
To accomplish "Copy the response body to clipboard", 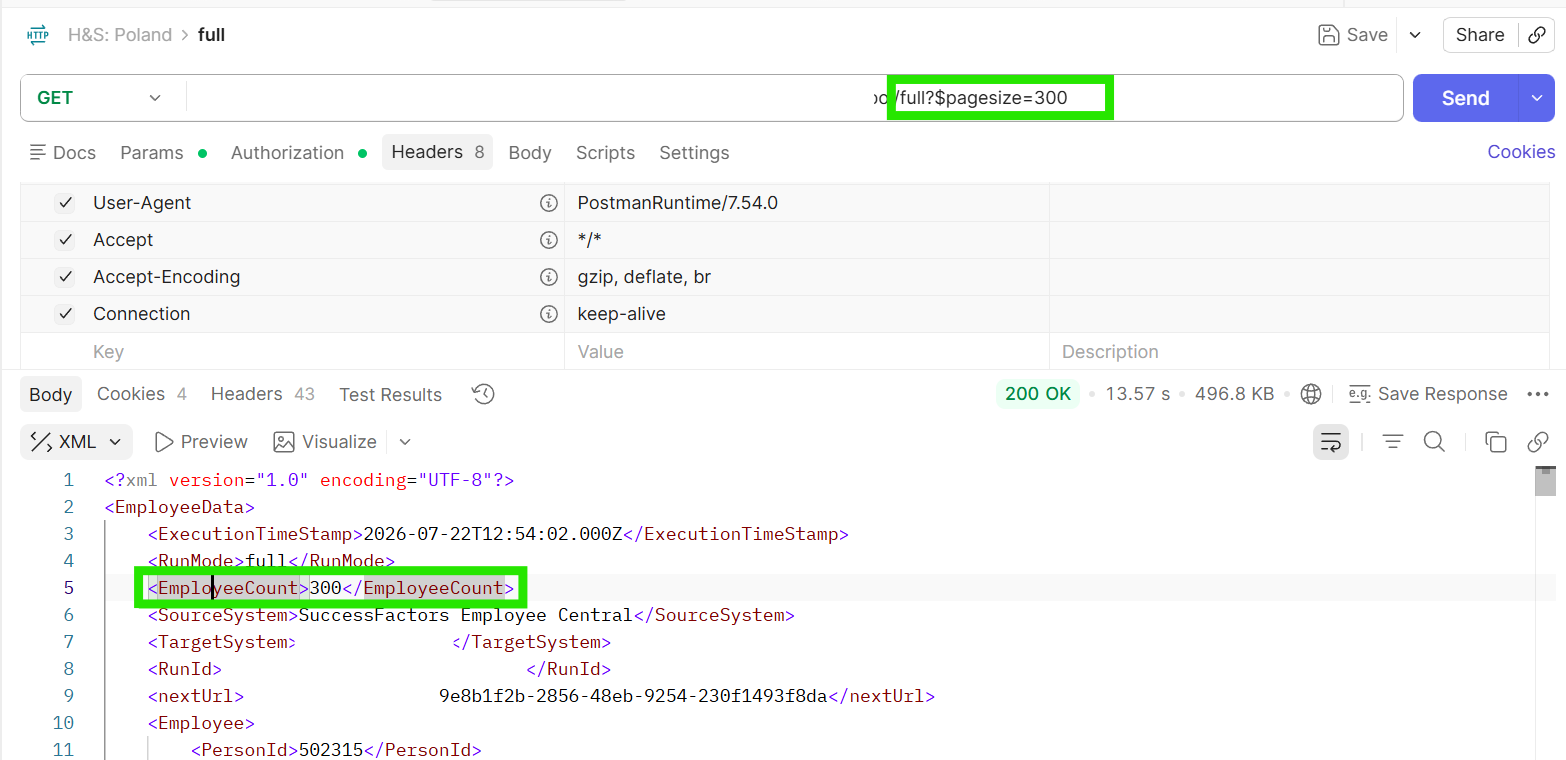I will pos(1496,442).
